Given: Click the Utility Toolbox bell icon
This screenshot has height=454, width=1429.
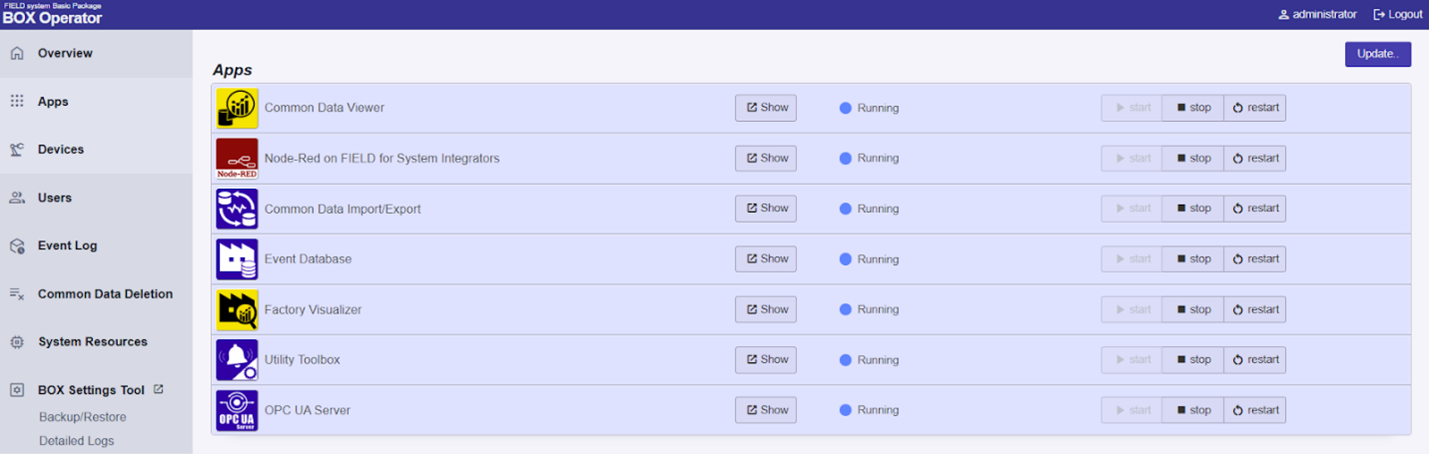Looking at the screenshot, I should click(237, 360).
